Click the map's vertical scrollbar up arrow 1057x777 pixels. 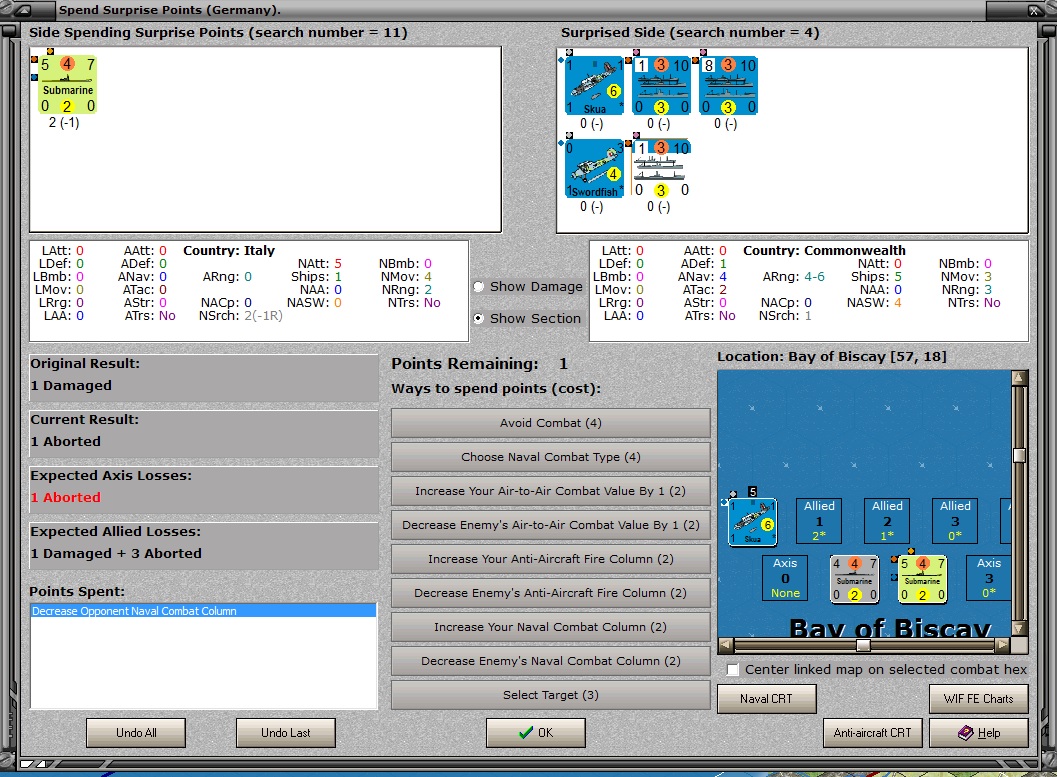(x=1019, y=378)
